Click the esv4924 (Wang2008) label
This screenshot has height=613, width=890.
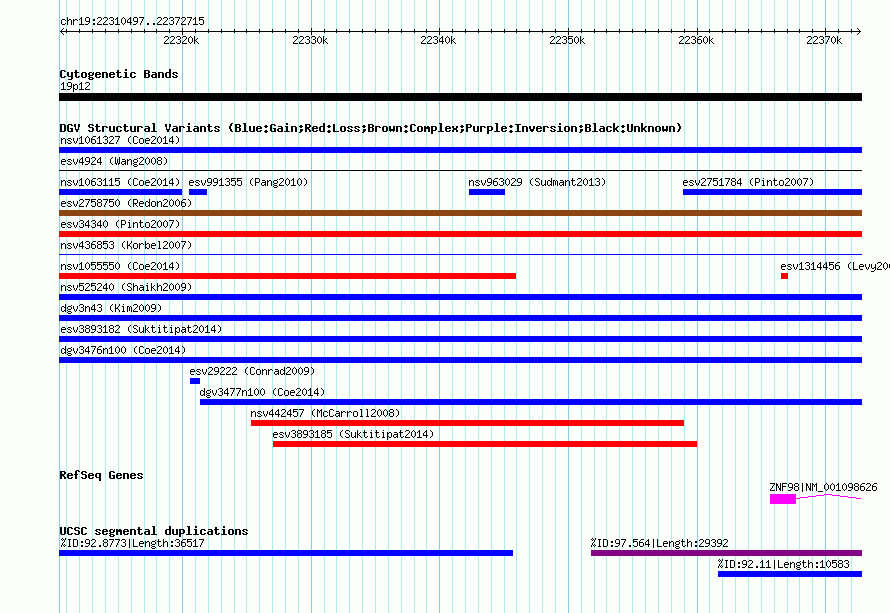click(114, 161)
